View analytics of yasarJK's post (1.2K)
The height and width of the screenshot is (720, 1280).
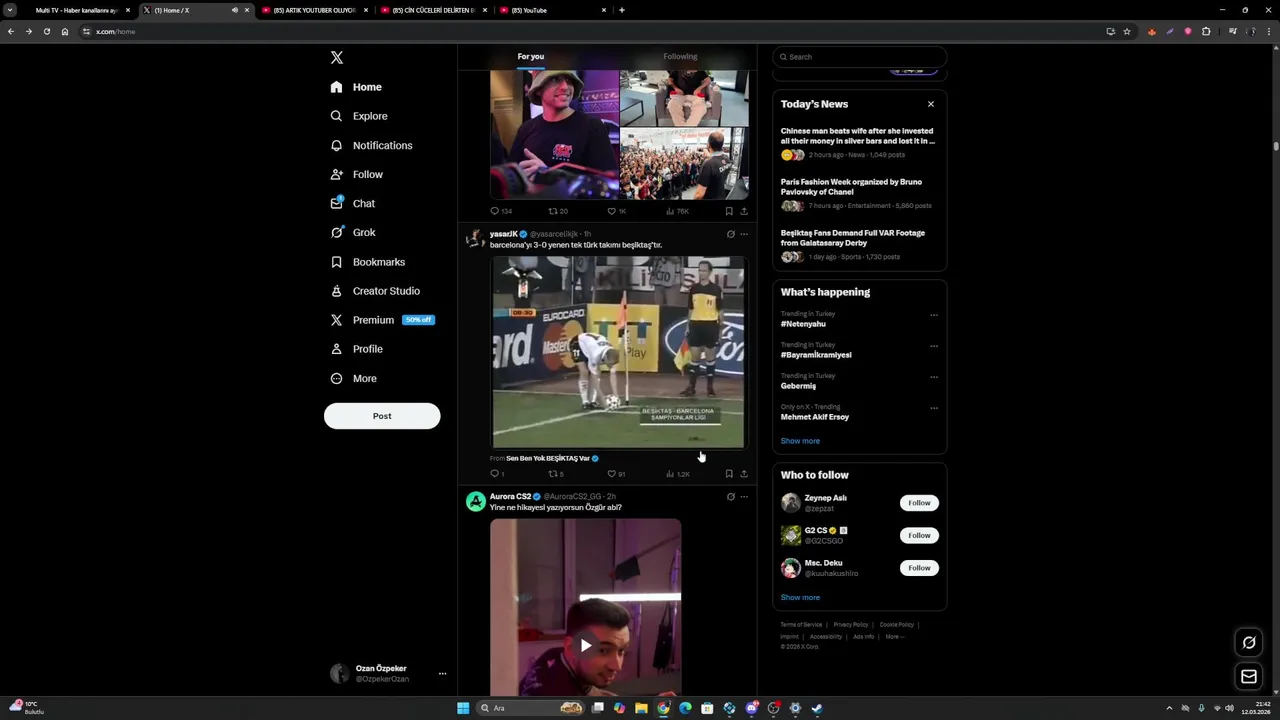[x=677, y=474]
